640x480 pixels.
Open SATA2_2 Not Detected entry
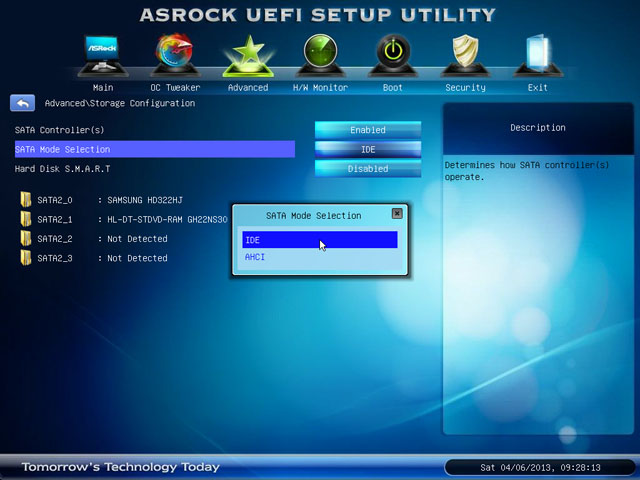pos(102,239)
